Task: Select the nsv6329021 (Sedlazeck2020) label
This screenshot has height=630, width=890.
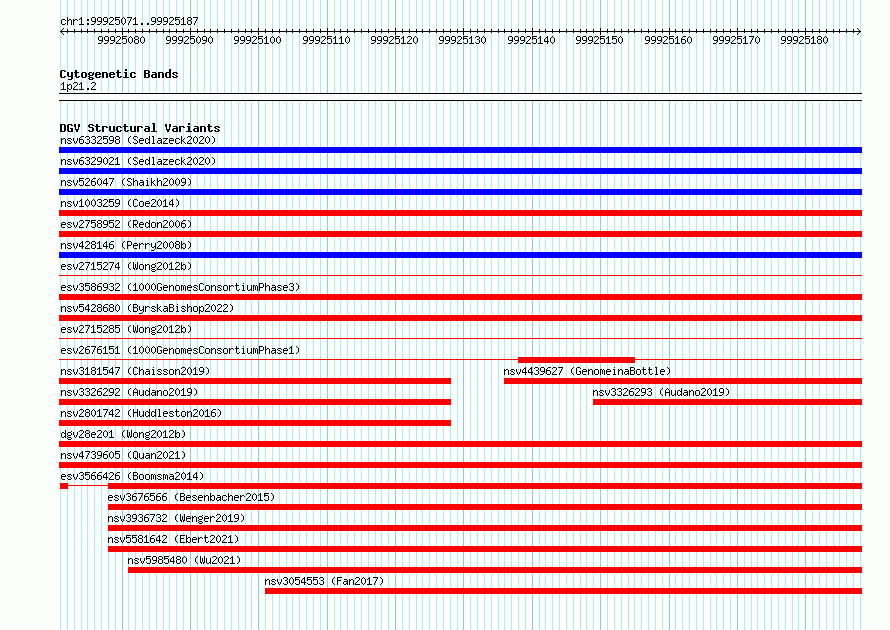Action: coord(138,161)
